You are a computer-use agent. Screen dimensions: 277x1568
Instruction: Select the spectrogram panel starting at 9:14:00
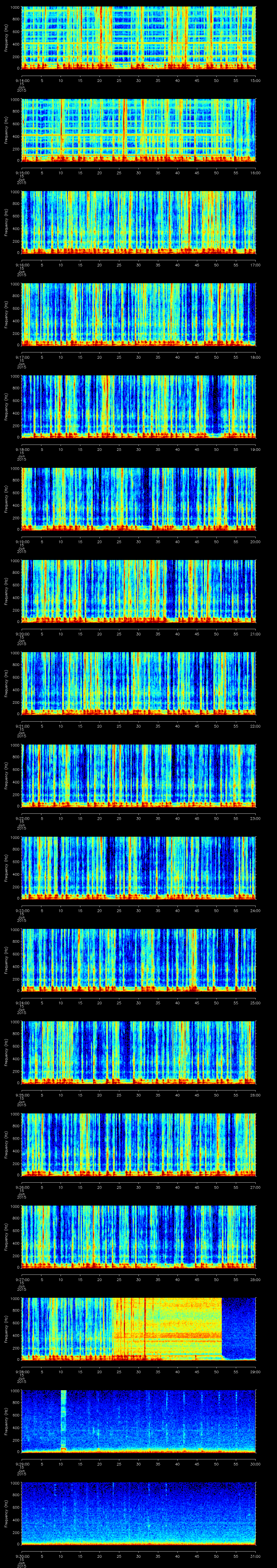(x=138, y=38)
